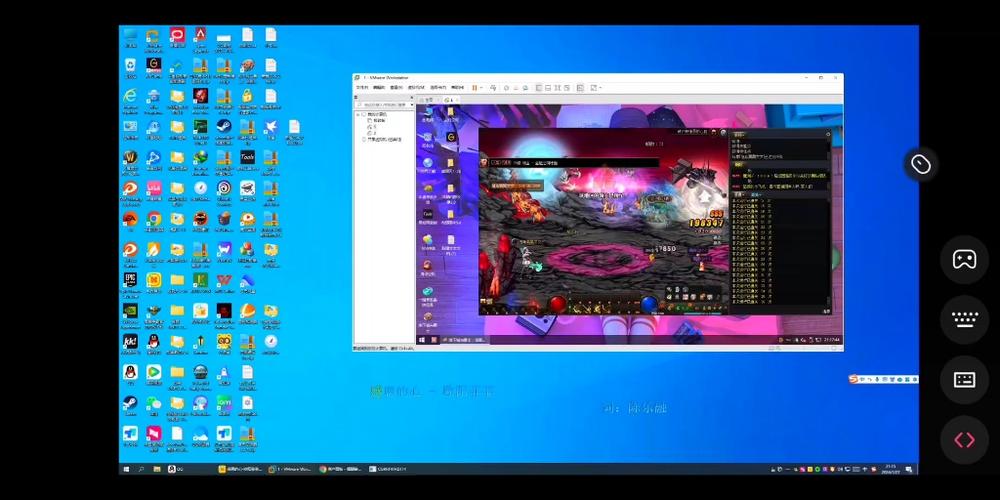Open the black Tools desktop shortcut
1000x500 pixels.
(247, 157)
